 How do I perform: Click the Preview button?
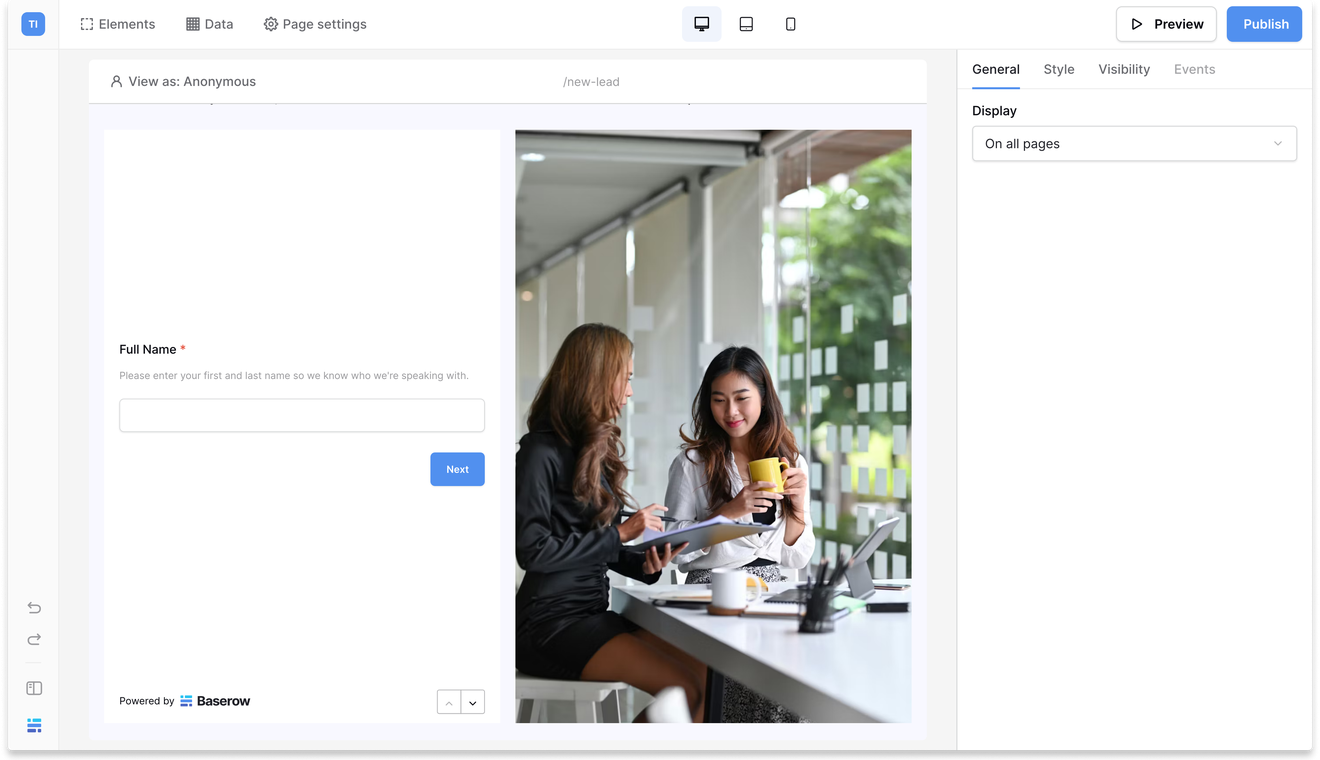[x=1166, y=24]
